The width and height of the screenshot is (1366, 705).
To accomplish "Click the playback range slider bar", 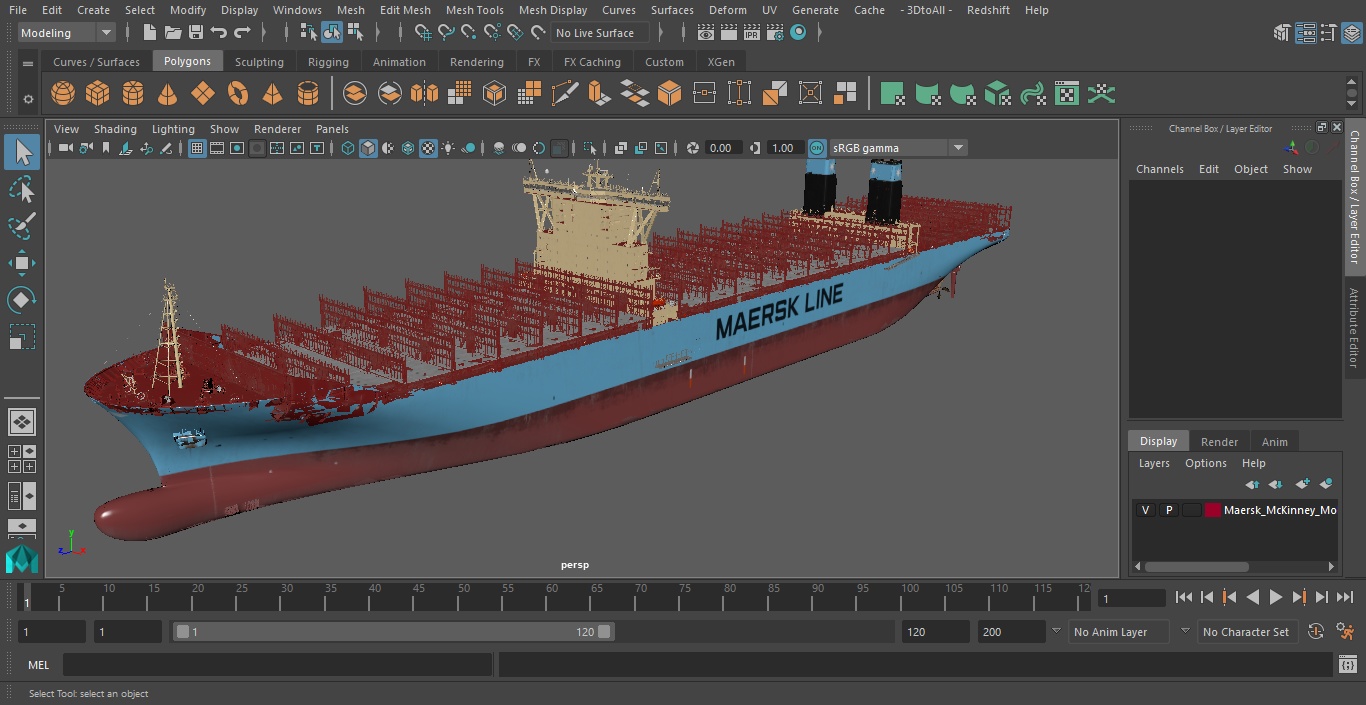I will pos(394,632).
